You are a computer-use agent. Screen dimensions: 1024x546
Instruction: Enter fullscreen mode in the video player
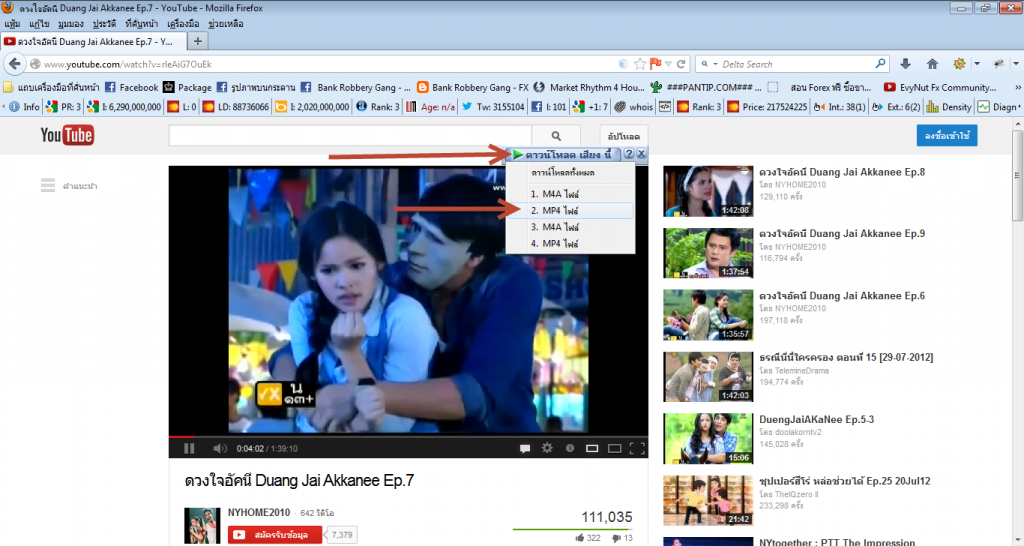[x=636, y=448]
